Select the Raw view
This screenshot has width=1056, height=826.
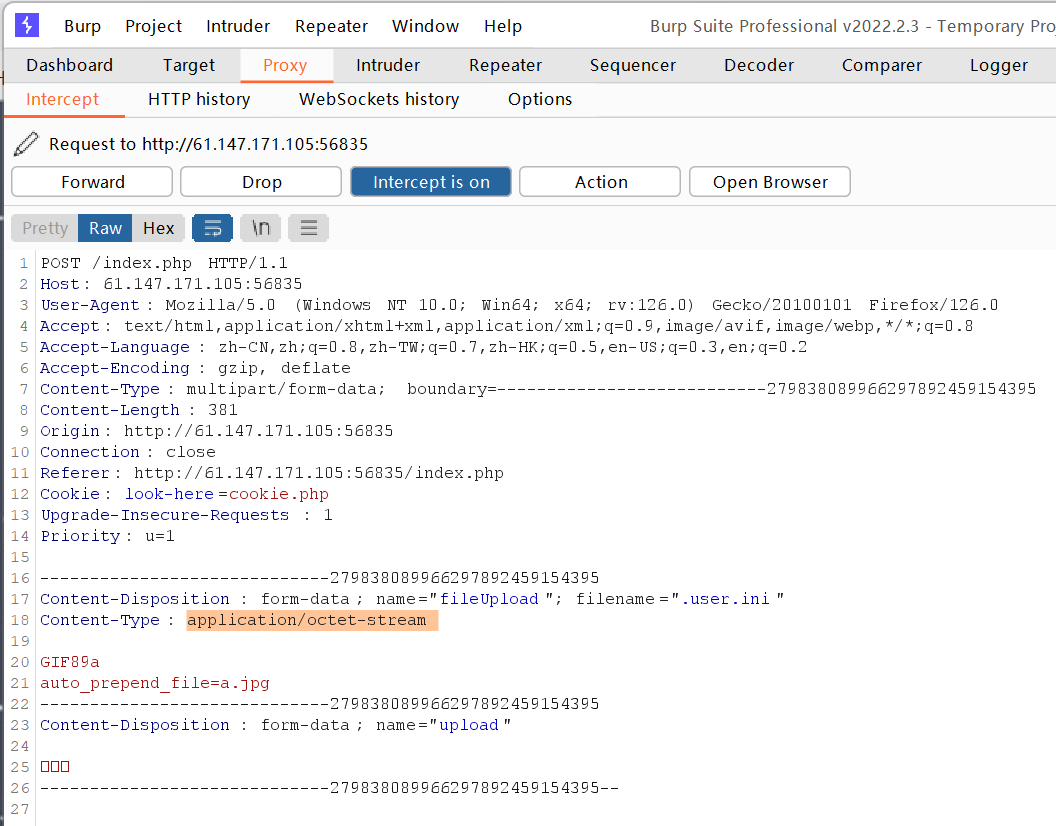coord(105,228)
